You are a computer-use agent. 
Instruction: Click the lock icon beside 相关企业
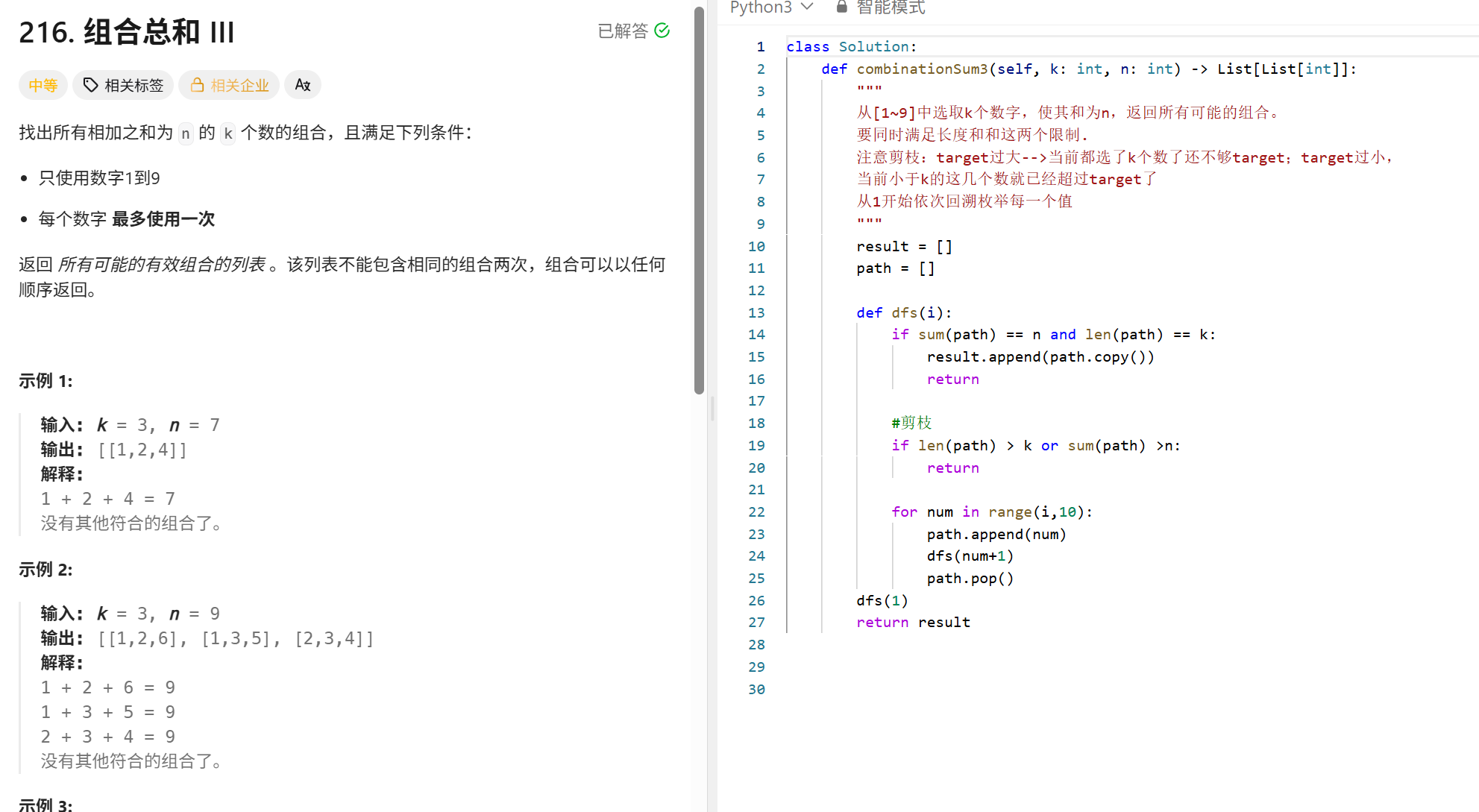pyautogui.click(x=197, y=85)
